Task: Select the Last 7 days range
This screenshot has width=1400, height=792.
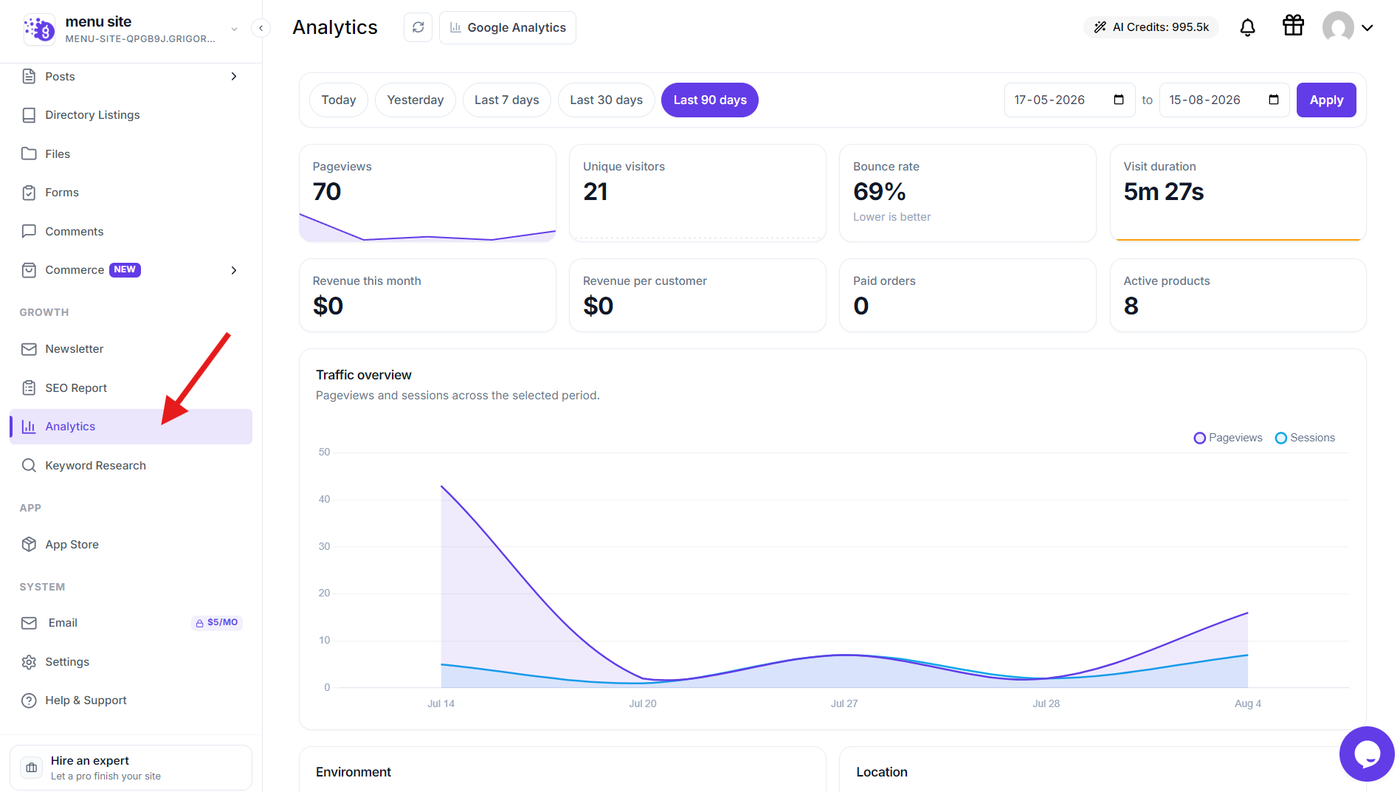Action: point(506,100)
